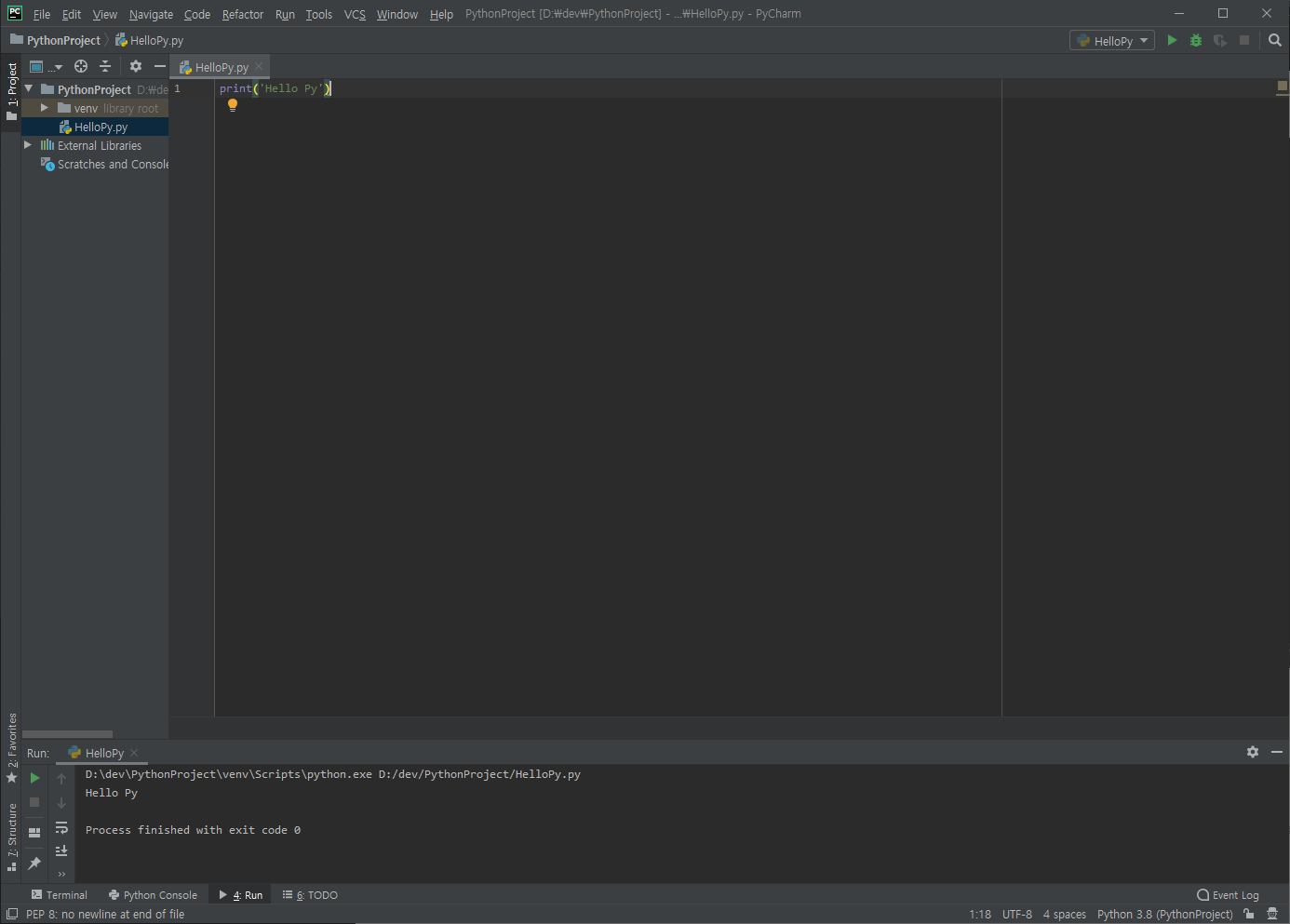The width and height of the screenshot is (1290, 924).
Task: Close the HelloPy.py editor tab
Action: (x=259, y=67)
